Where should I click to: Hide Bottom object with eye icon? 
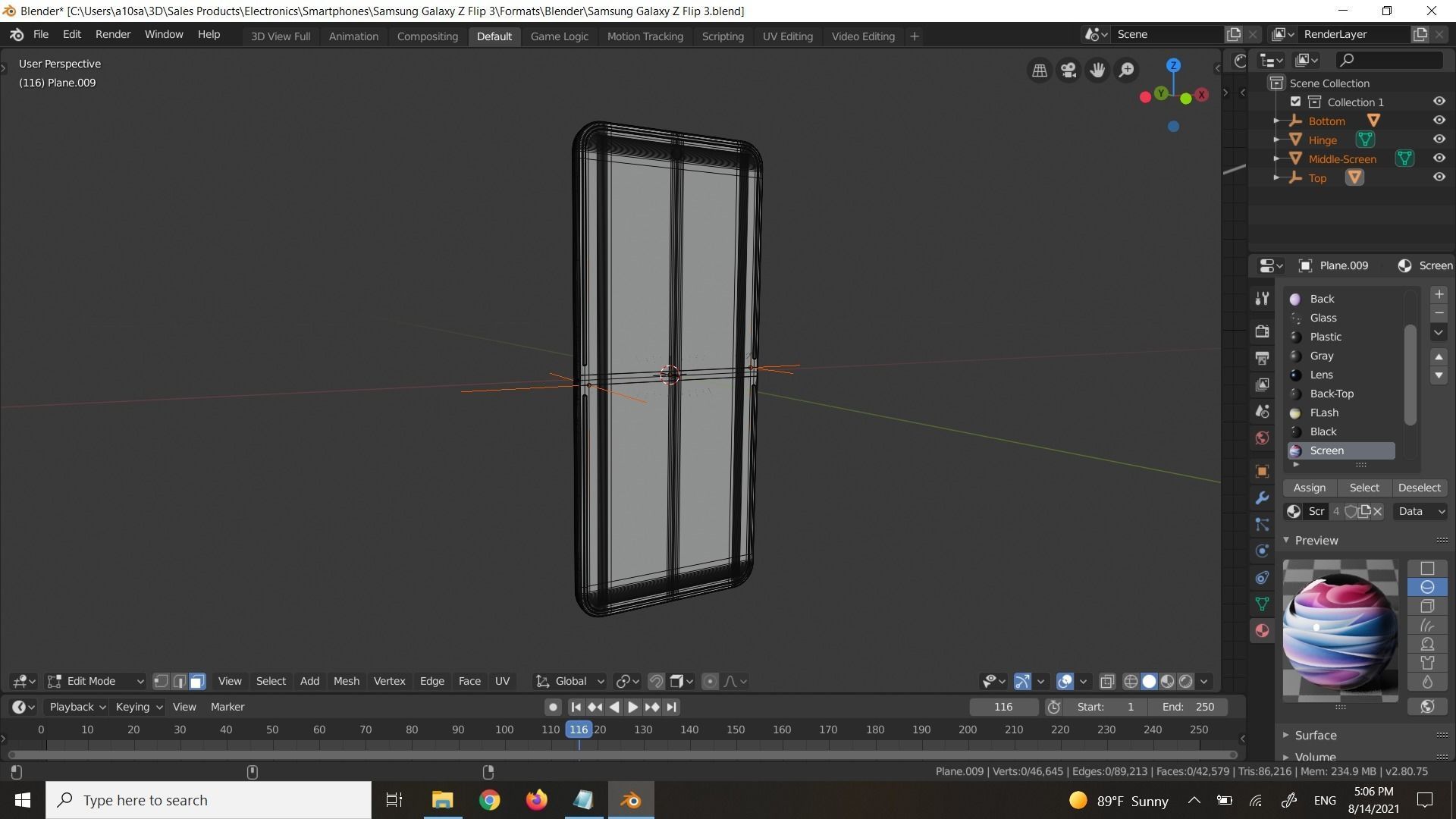(1439, 121)
